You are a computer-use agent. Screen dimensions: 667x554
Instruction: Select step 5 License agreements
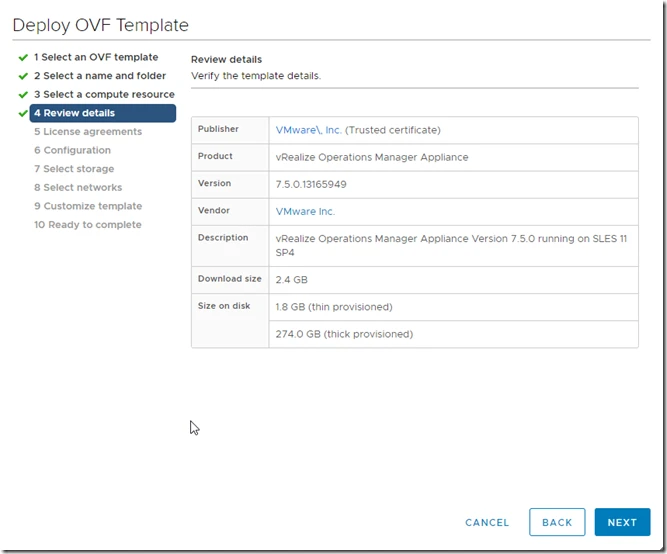pos(88,131)
